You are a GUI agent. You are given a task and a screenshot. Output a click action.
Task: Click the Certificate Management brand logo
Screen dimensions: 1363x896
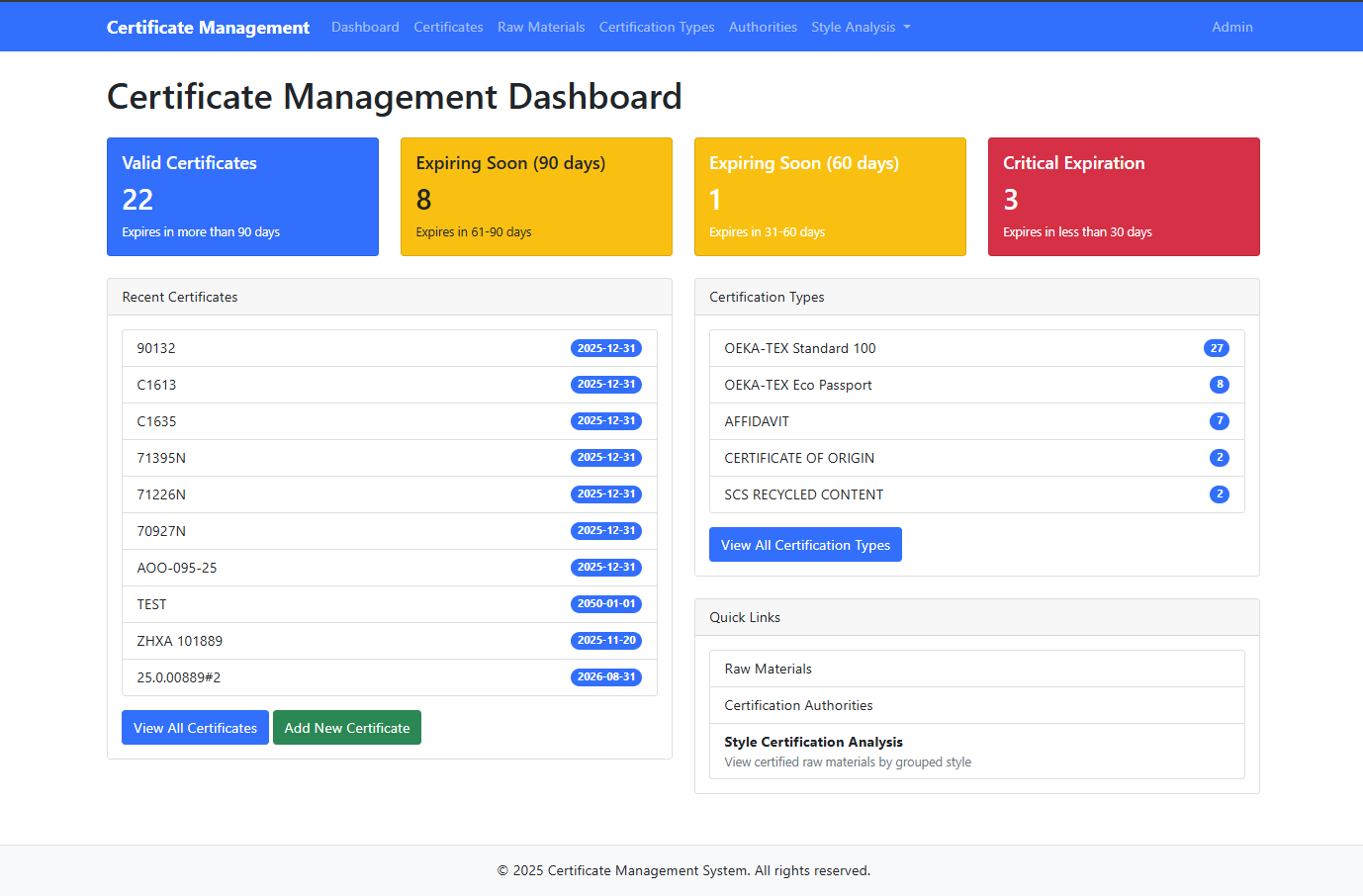click(x=208, y=27)
